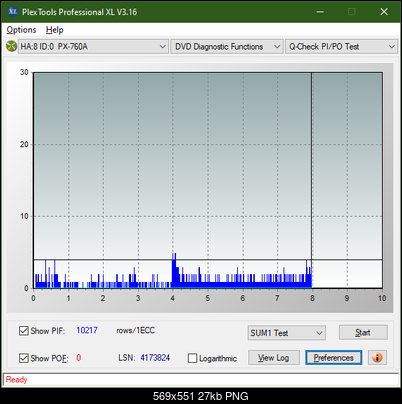Open the orange info button

(x=377, y=358)
